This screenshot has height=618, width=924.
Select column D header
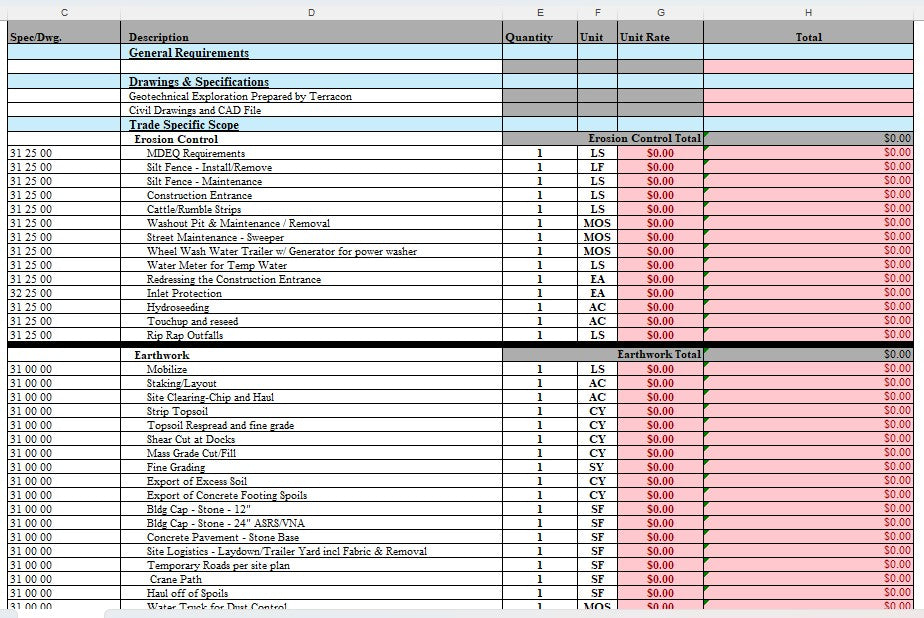(311, 11)
